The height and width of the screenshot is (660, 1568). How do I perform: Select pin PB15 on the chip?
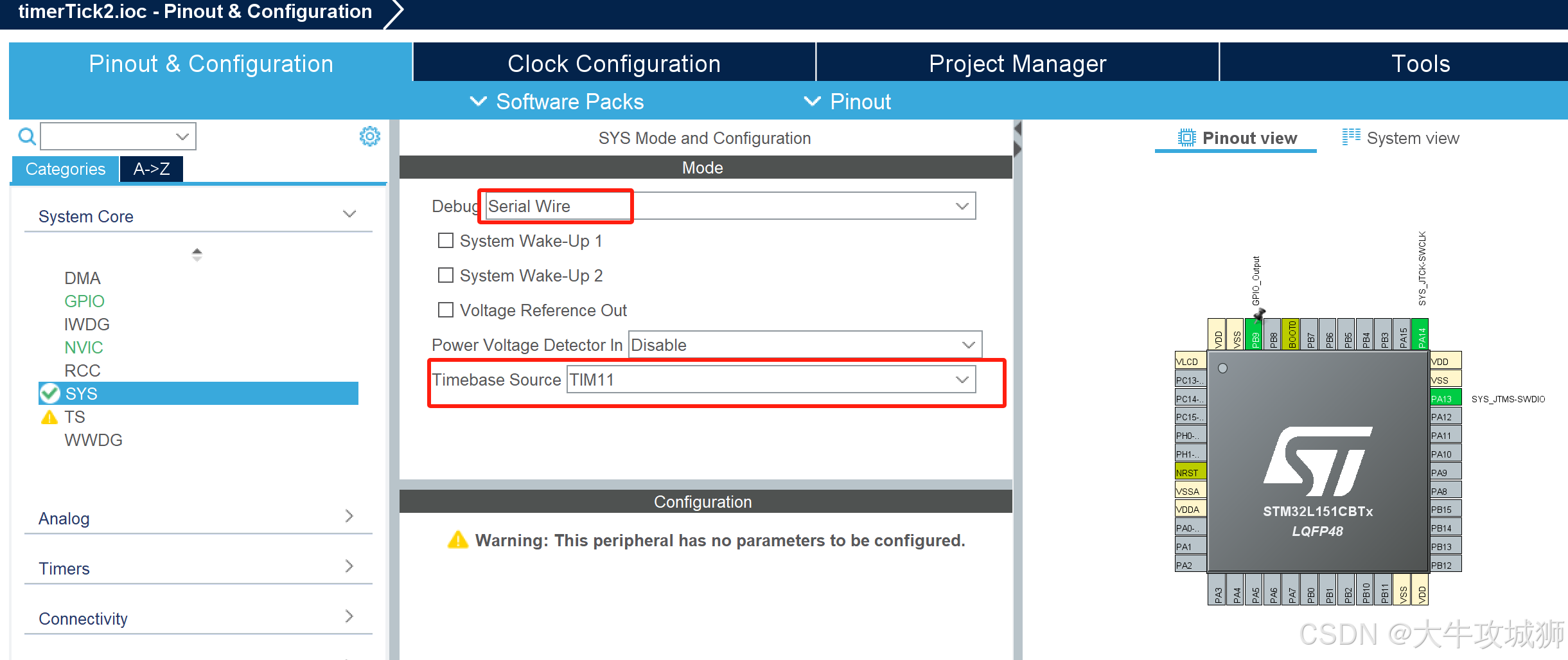click(1445, 509)
